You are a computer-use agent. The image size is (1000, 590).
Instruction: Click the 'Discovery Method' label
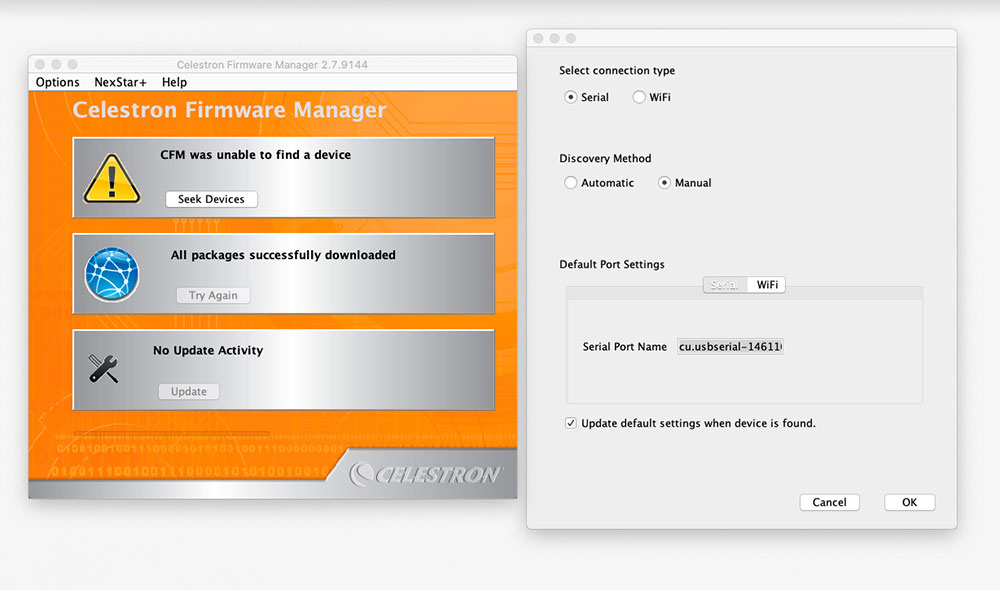tap(605, 158)
